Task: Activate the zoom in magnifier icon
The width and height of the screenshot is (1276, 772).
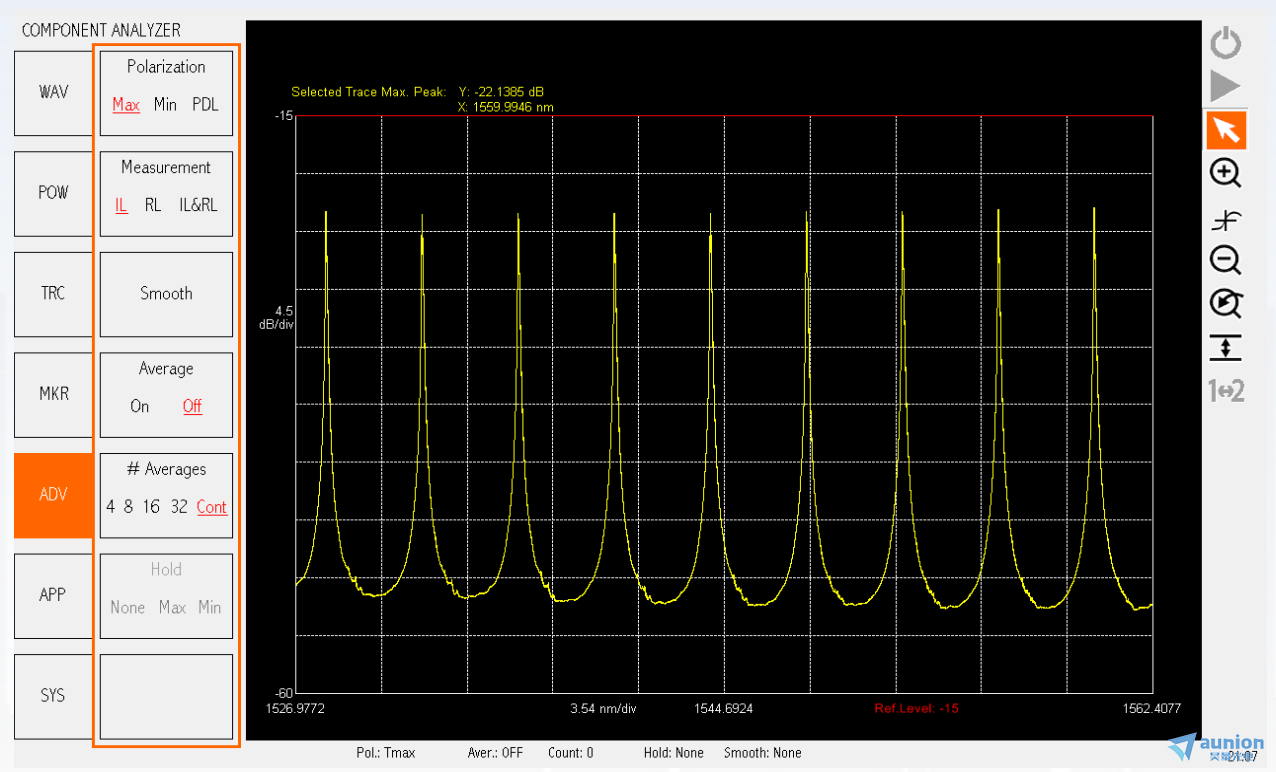Action: (x=1225, y=173)
